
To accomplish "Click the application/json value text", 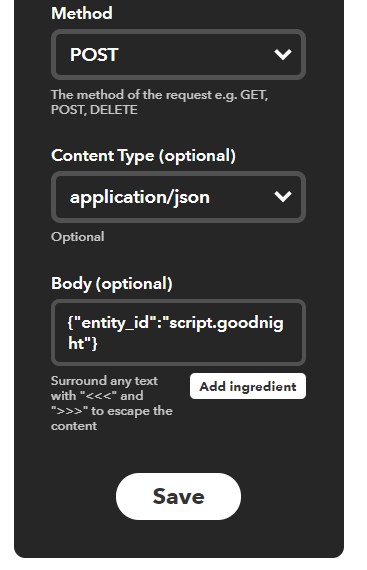I will pyautogui.click(x=140, y=198).
